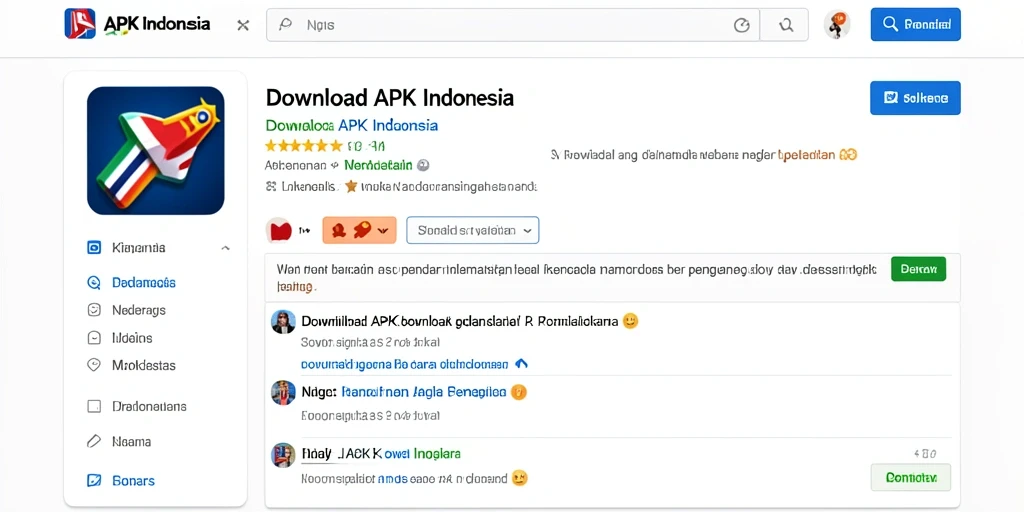The width and height of the screenshot is (1024, 512).
Task: Select Nederags in the sidebar
Action: pos(138,310)
